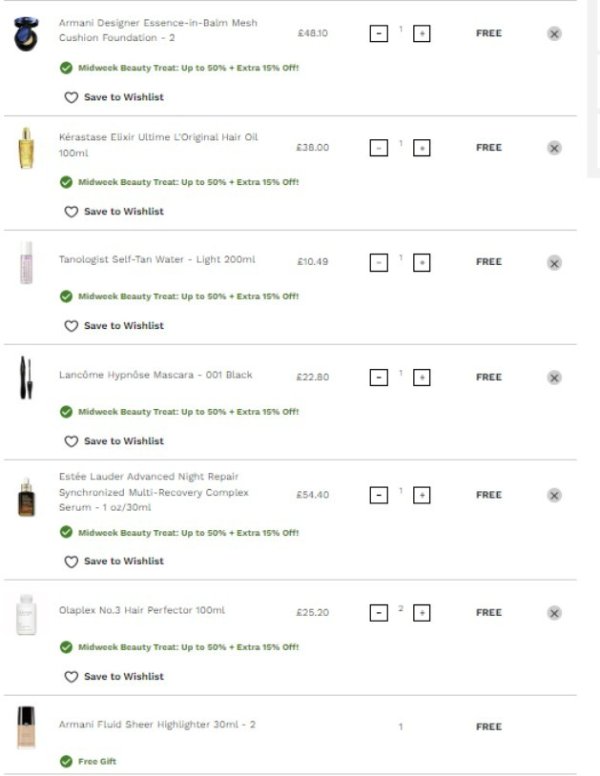Click heart icon for Kérastase Hair Oil
This screenshot has width=600, height=776.
click(71, 212)
